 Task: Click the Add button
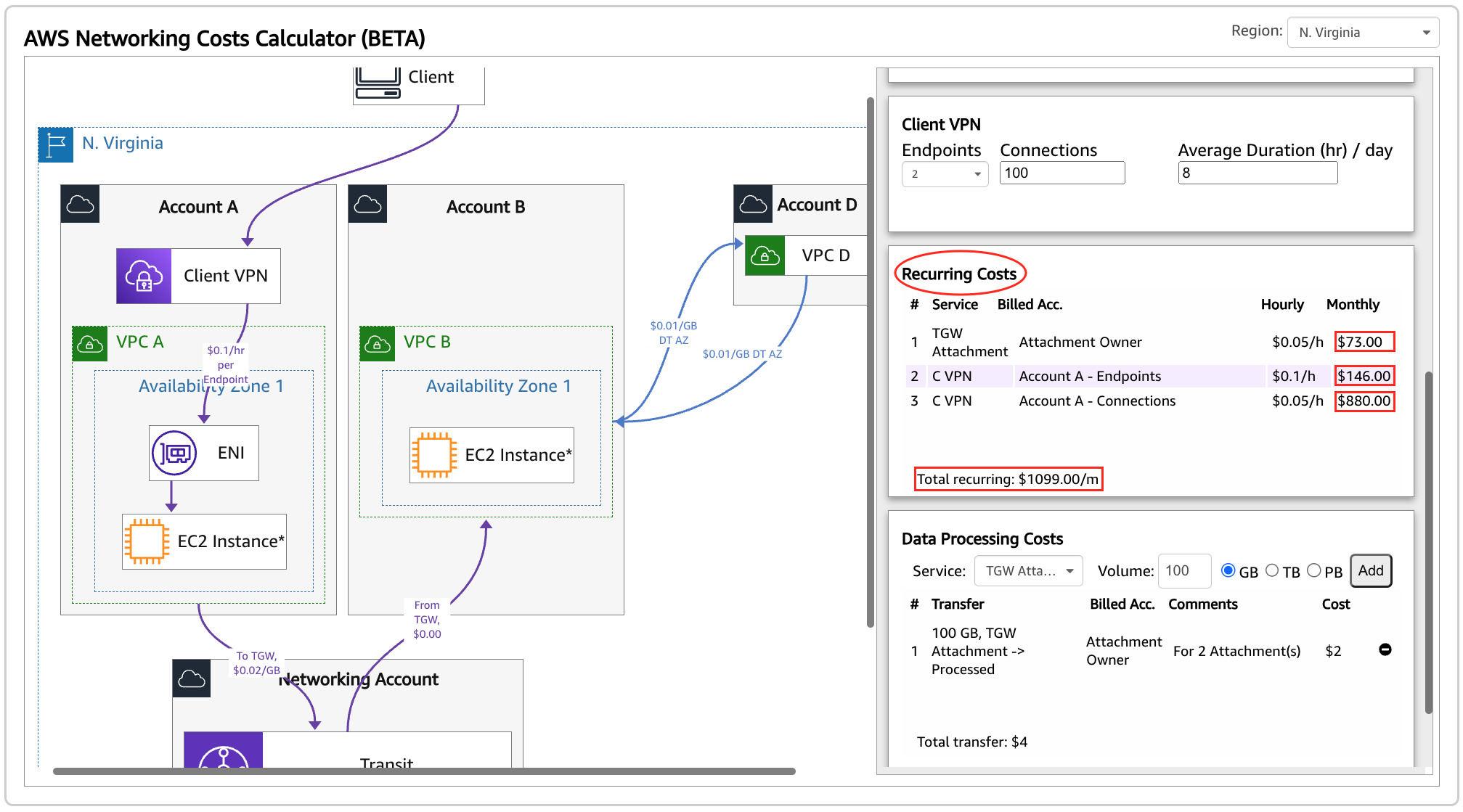(1370, 570)
